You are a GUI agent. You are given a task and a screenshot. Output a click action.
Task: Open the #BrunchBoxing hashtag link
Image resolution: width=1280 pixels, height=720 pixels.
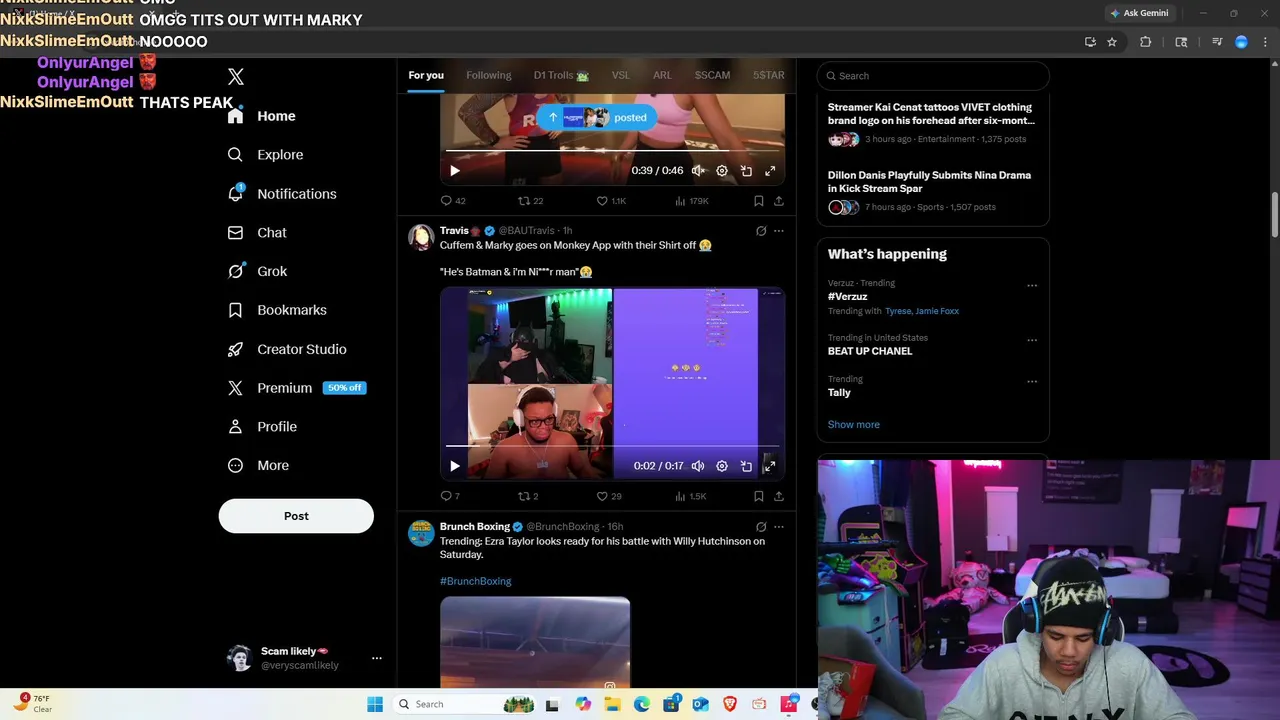pos(476,581)
